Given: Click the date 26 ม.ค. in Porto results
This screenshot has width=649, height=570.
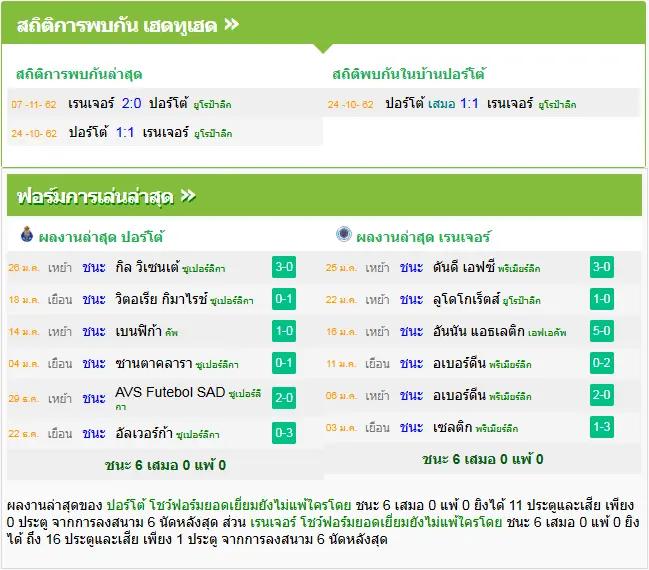Looking at the screenshot, I should 24,268.
